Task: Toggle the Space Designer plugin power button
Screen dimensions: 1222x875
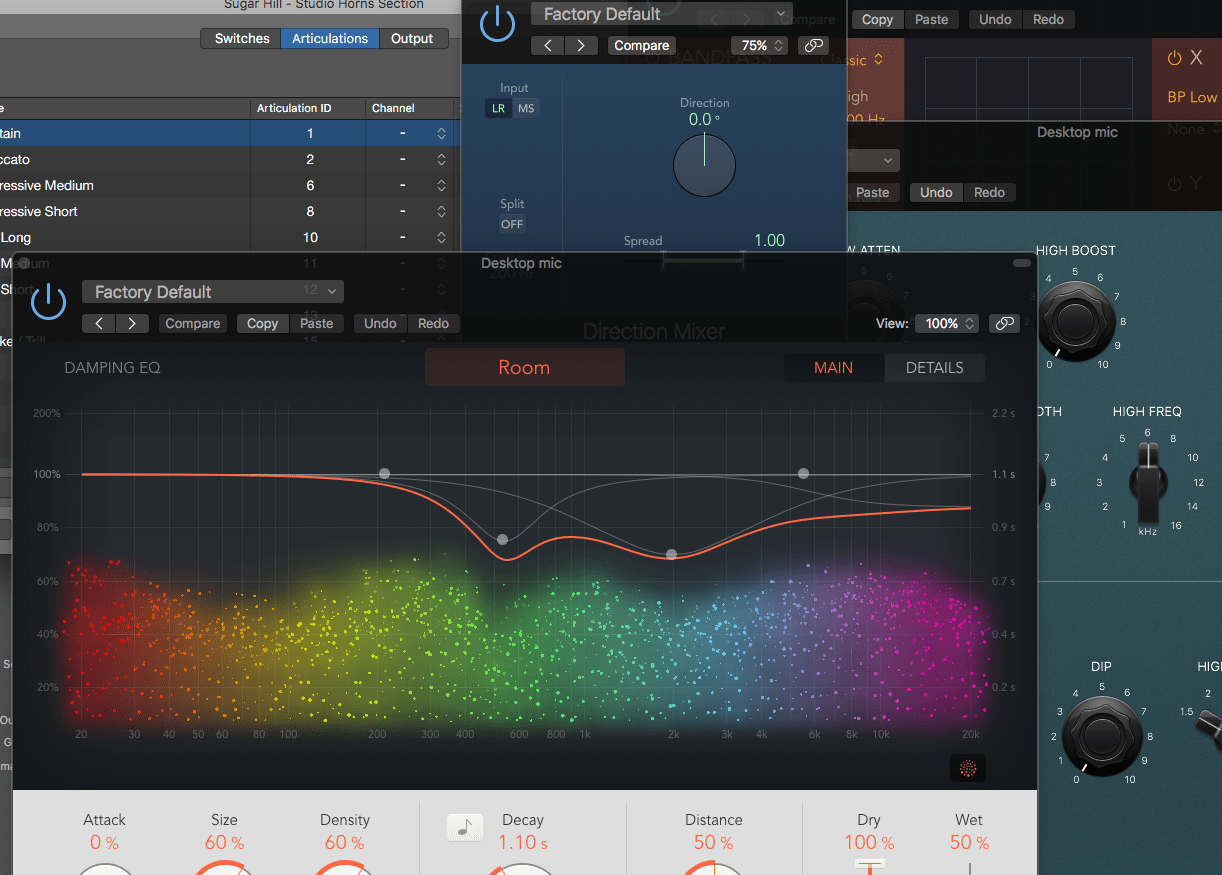Action: pyautogui.click(x=48, y=300)
